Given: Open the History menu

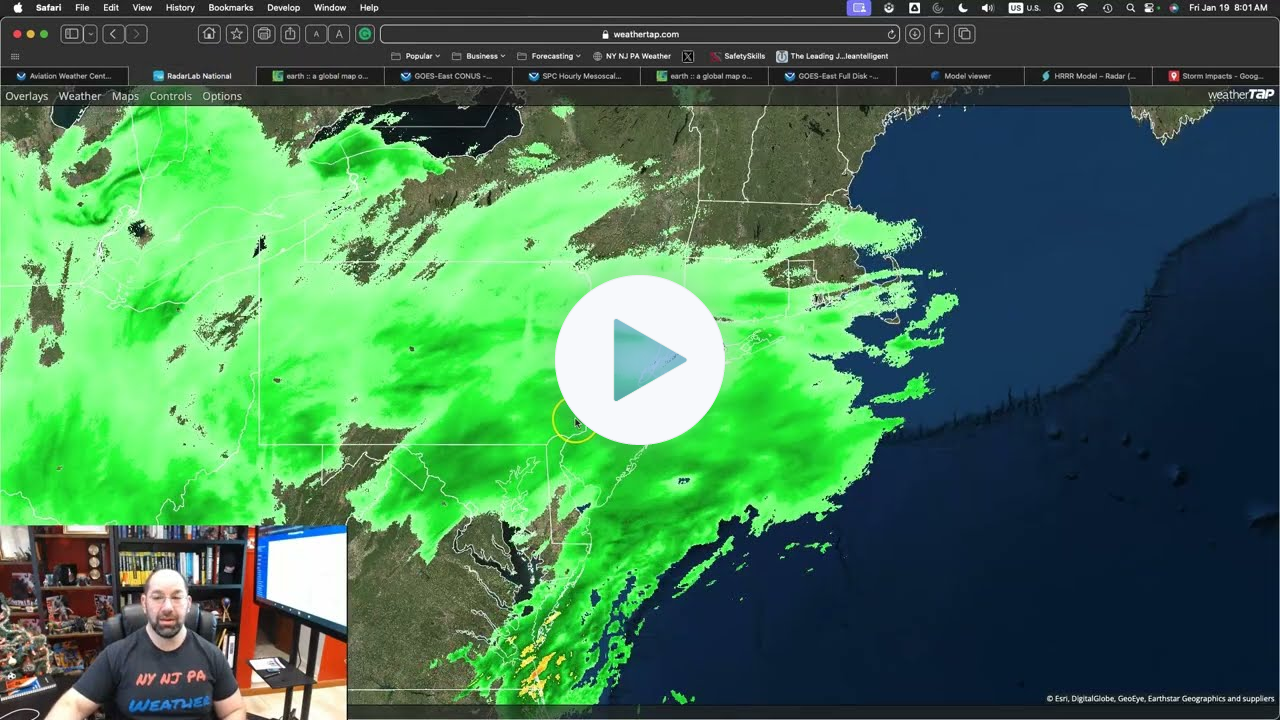Looking at the screenshot, I should (179, 7).
